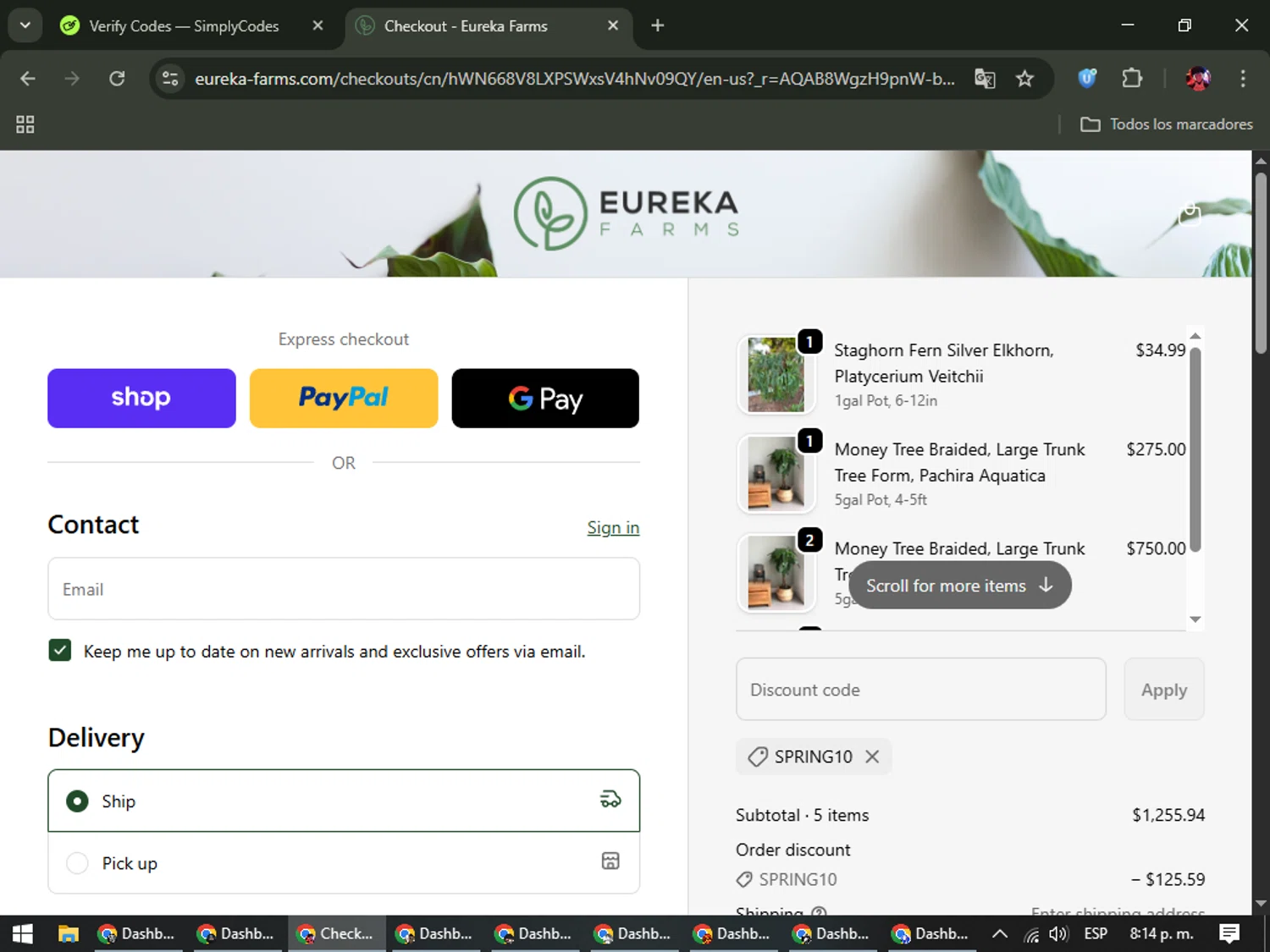The width and height of the screenshot is (1270, 952).
Task: Click the Staghorn Fern product thumbnail
Action: pos(776,374)
